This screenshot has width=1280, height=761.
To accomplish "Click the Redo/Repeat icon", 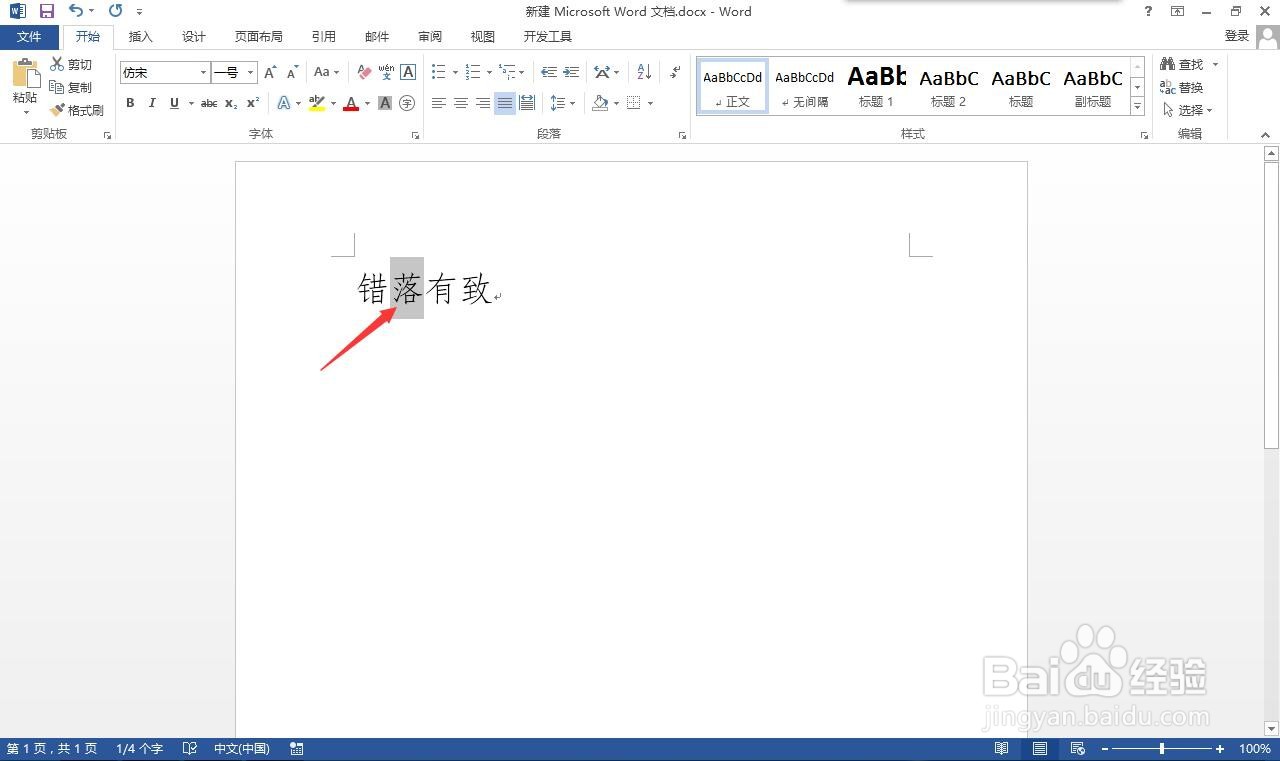I will pyautogui.click(x=115, y=11).
